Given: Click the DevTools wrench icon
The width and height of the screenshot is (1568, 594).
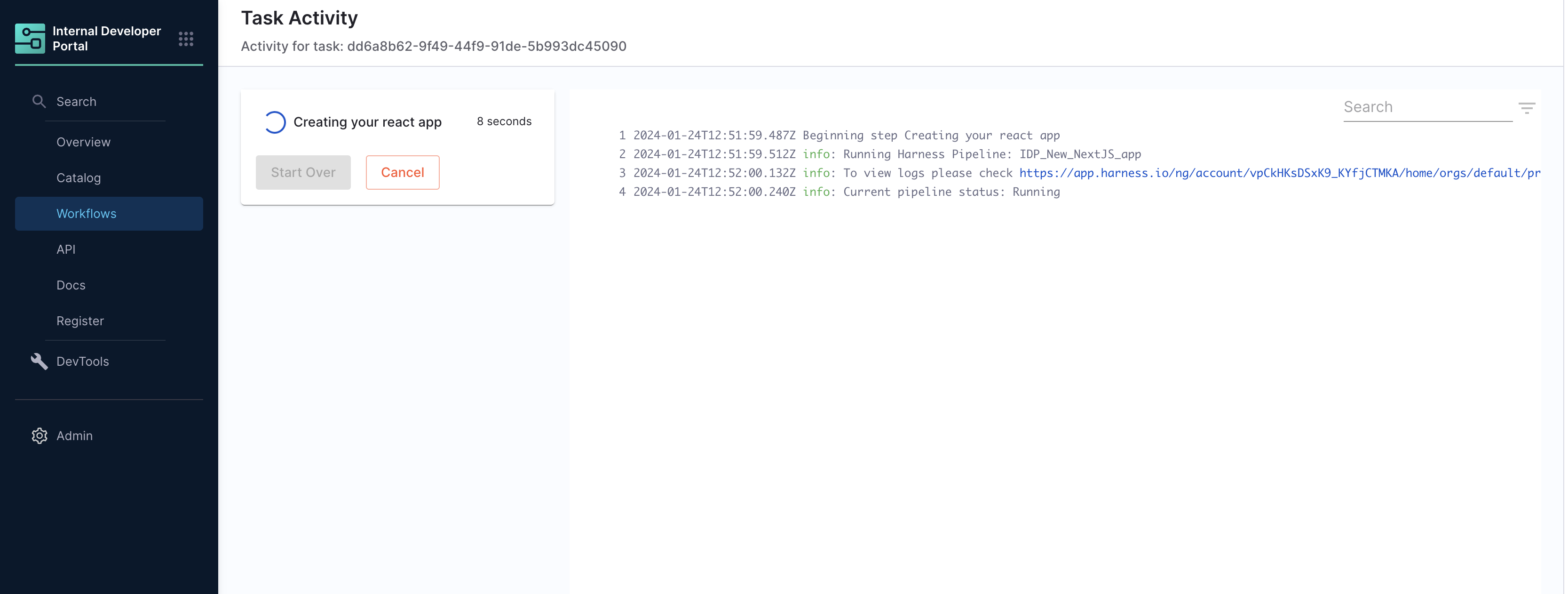Looking at the screenshot, I should tap(39, 361).
